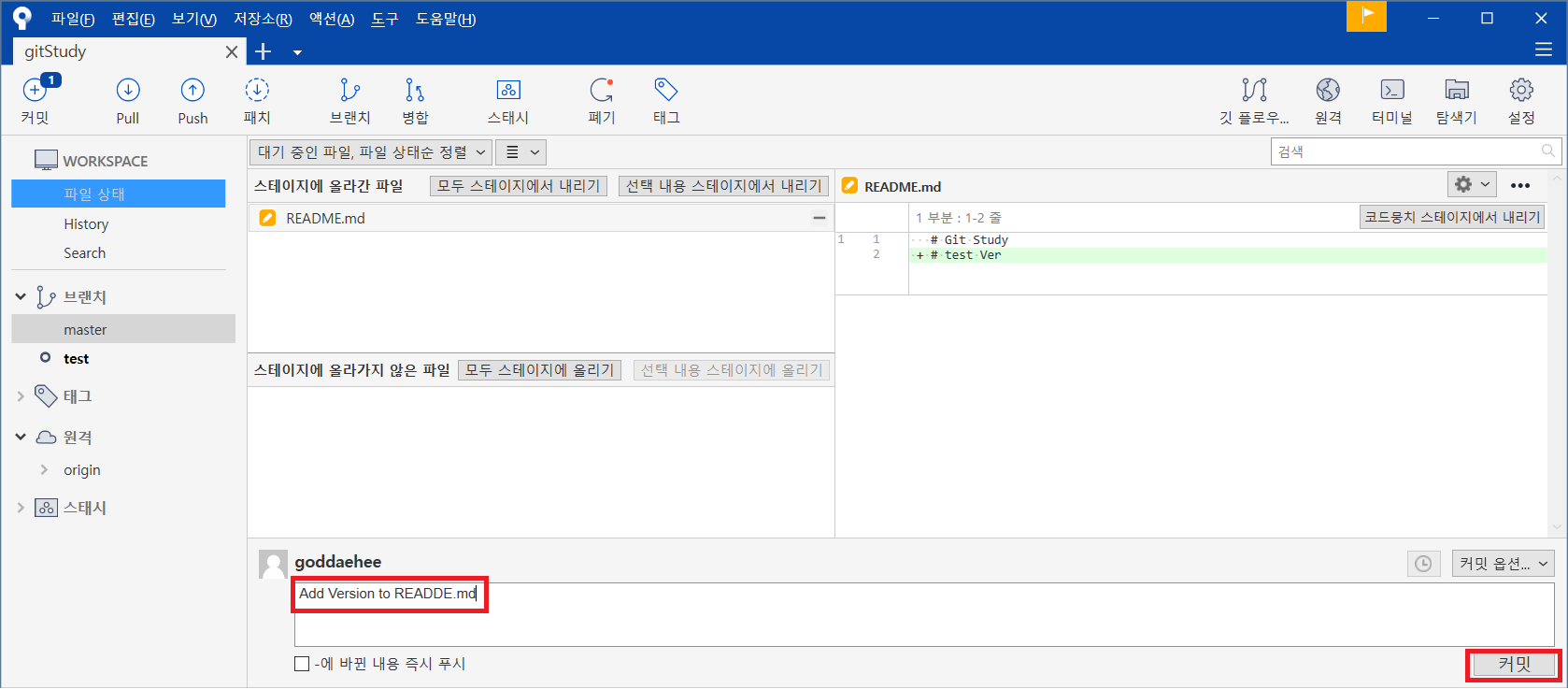Click the Remote (원격) globe icon
Screen dimensions: 1568x689
tap(1328, 90)
